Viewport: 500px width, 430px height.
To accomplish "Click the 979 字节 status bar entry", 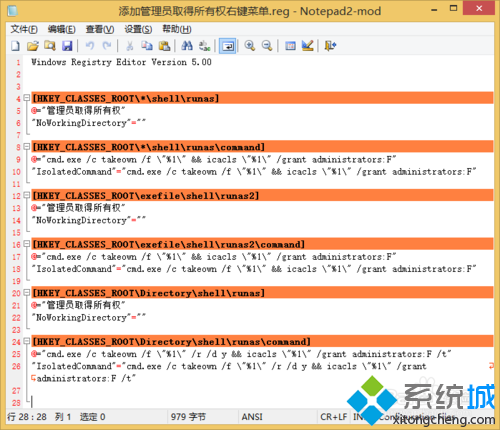I will (x=188, y=417).
